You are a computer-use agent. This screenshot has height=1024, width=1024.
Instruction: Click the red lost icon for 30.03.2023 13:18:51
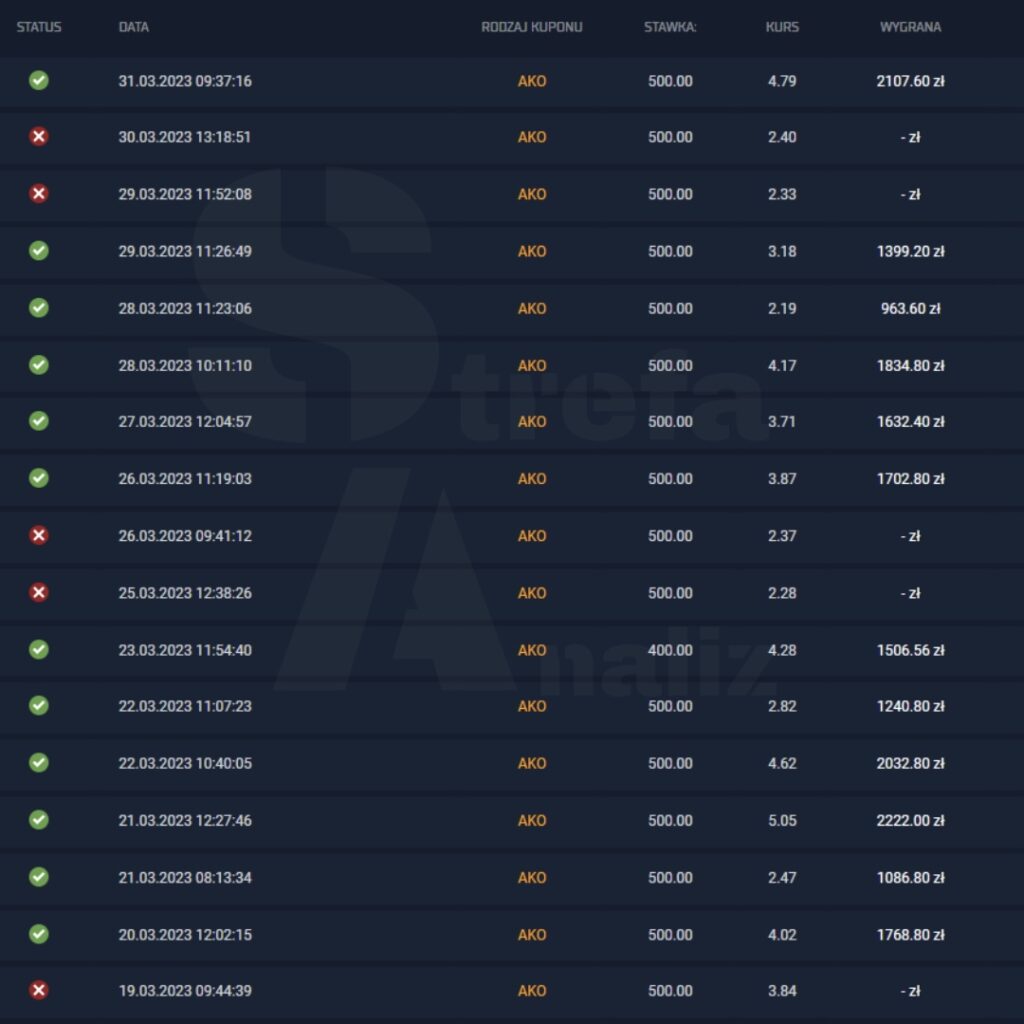coord(39,136)
